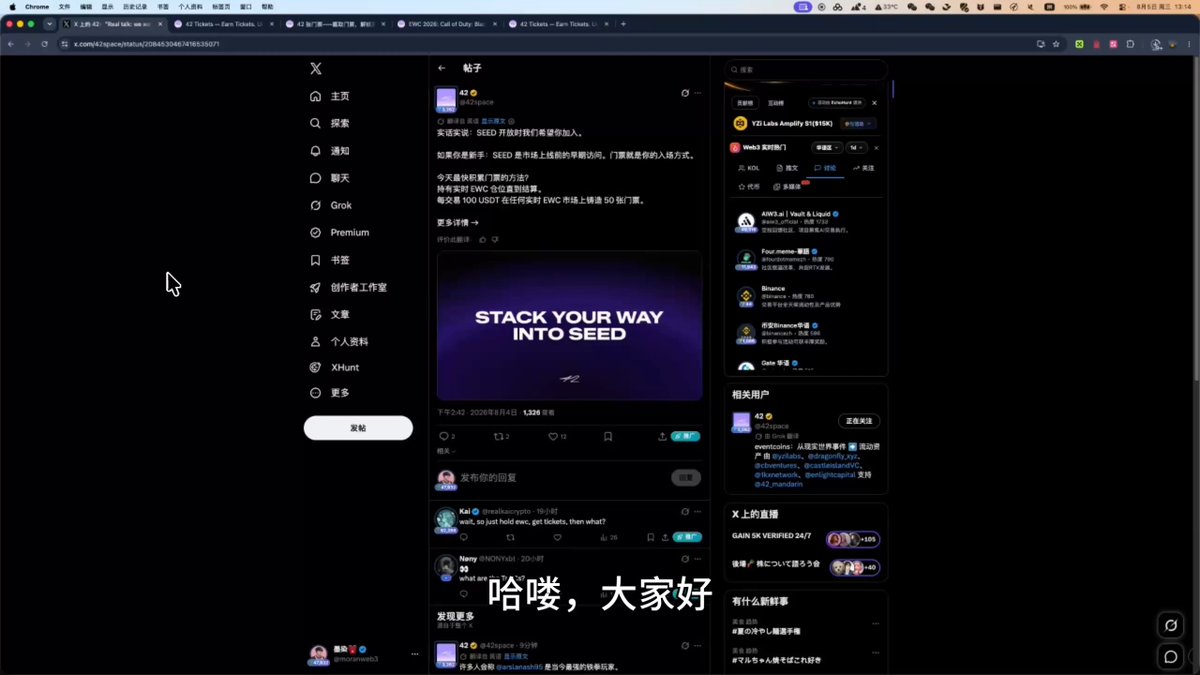Switch to the KOL tab

tap(749, 168)
